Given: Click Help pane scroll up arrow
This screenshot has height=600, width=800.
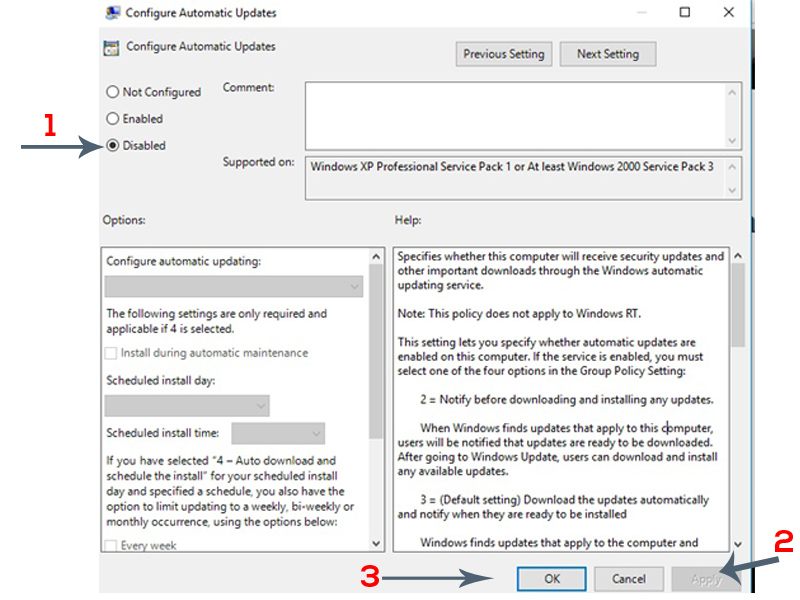Looking at the screenshot, I should coord(738,256).
